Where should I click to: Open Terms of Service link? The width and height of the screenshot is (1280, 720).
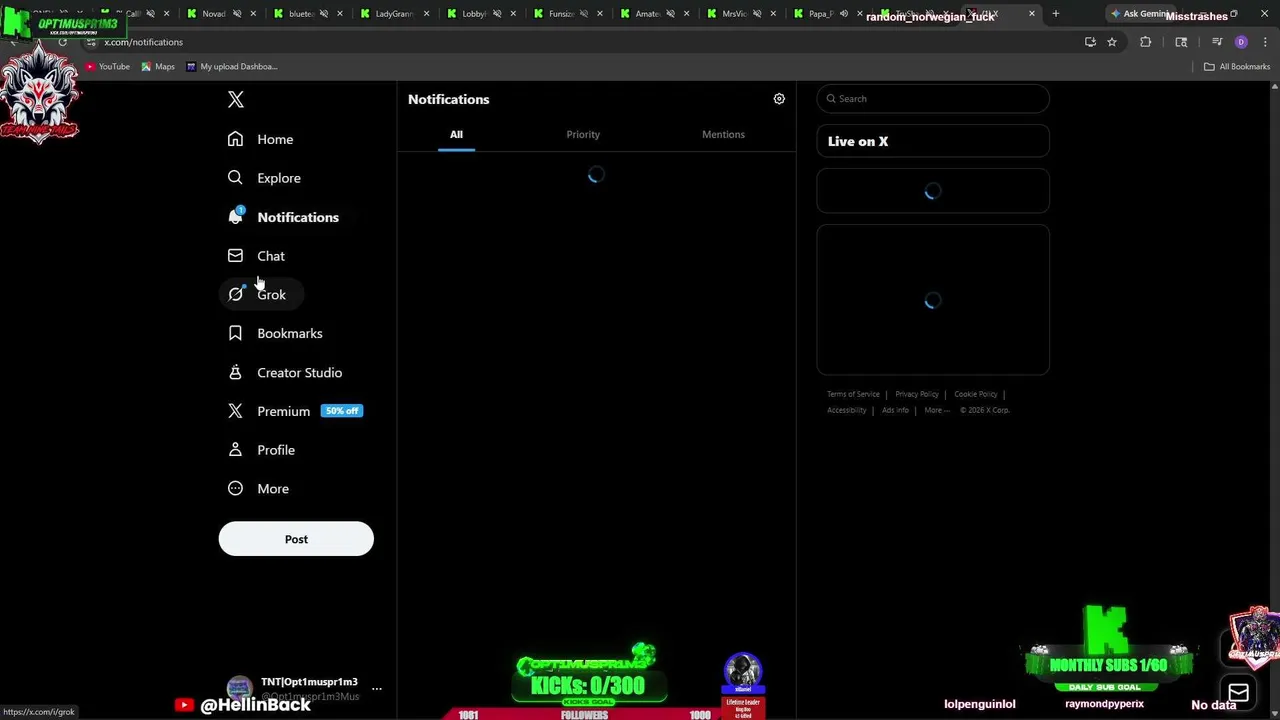(853, 394)
